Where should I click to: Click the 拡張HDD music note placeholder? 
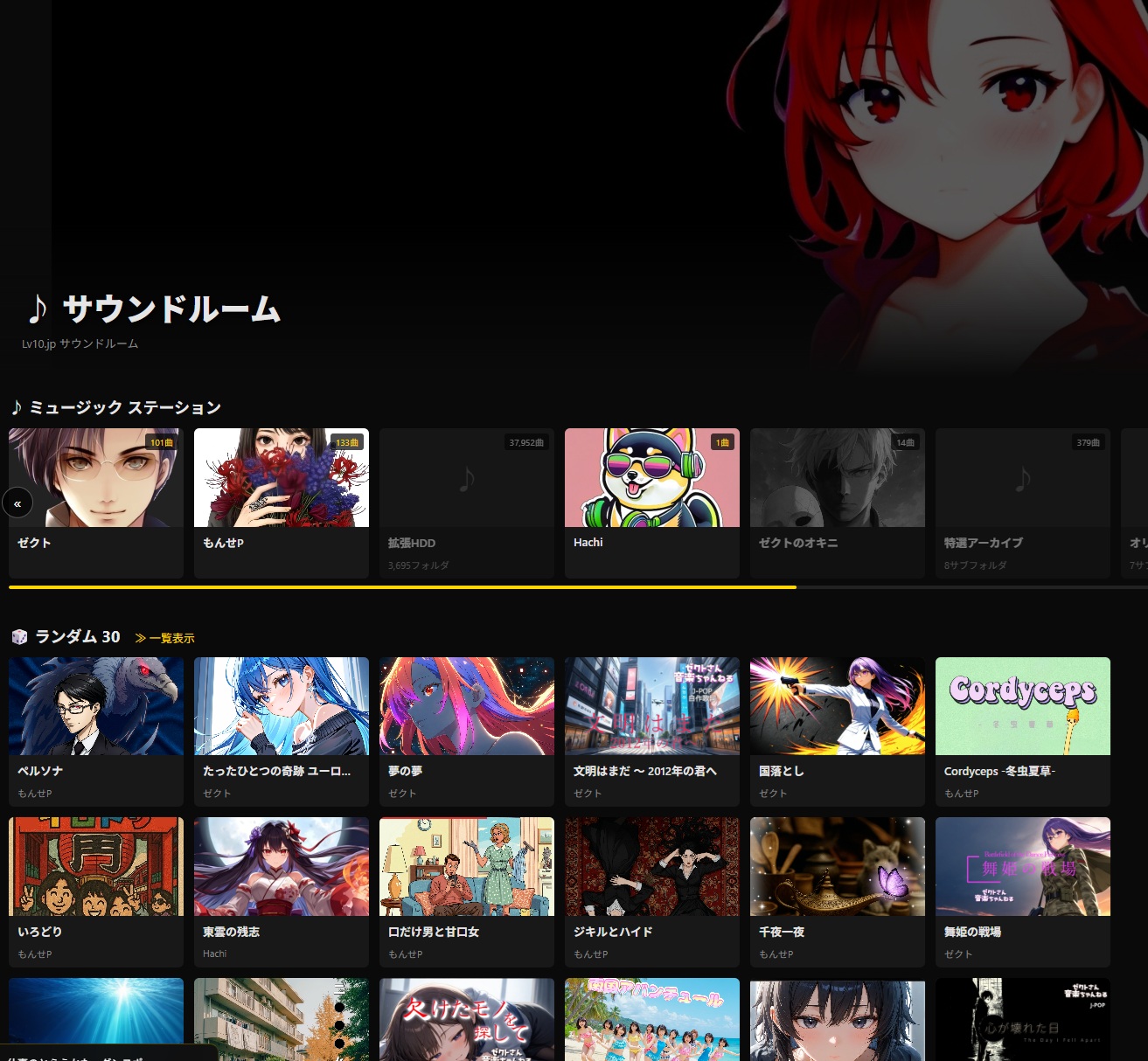(x=467, y=478)
